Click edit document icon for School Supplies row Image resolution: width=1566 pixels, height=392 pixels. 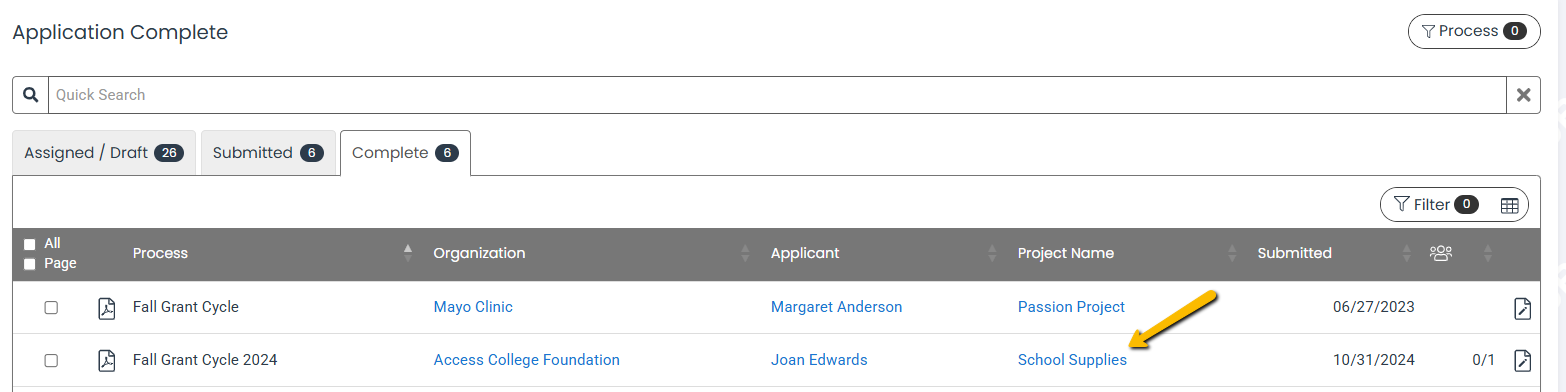1522,360
